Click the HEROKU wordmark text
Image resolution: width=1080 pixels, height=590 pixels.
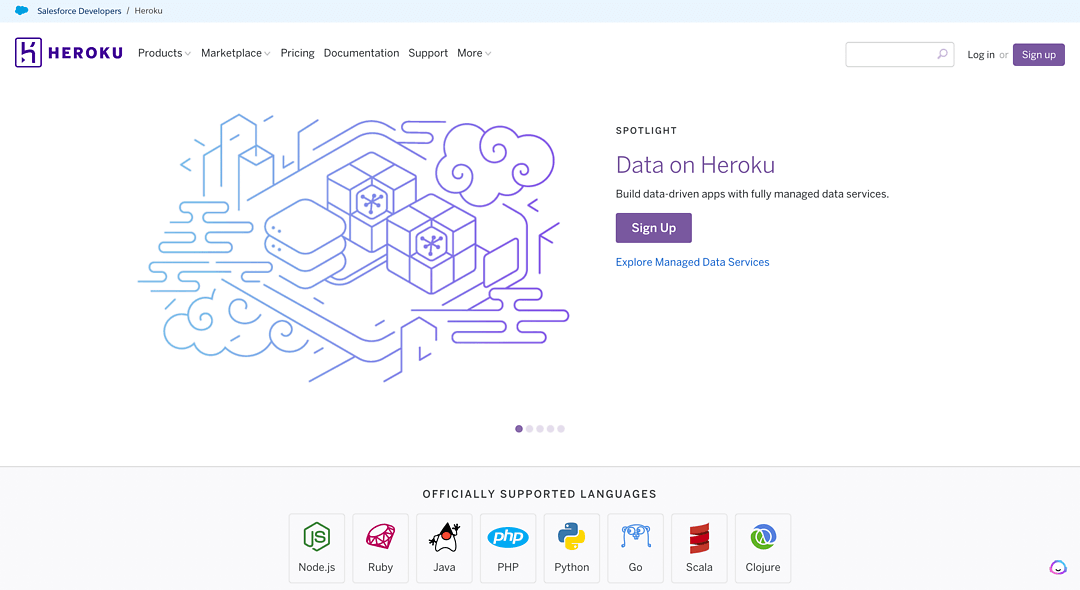(85, 53)
